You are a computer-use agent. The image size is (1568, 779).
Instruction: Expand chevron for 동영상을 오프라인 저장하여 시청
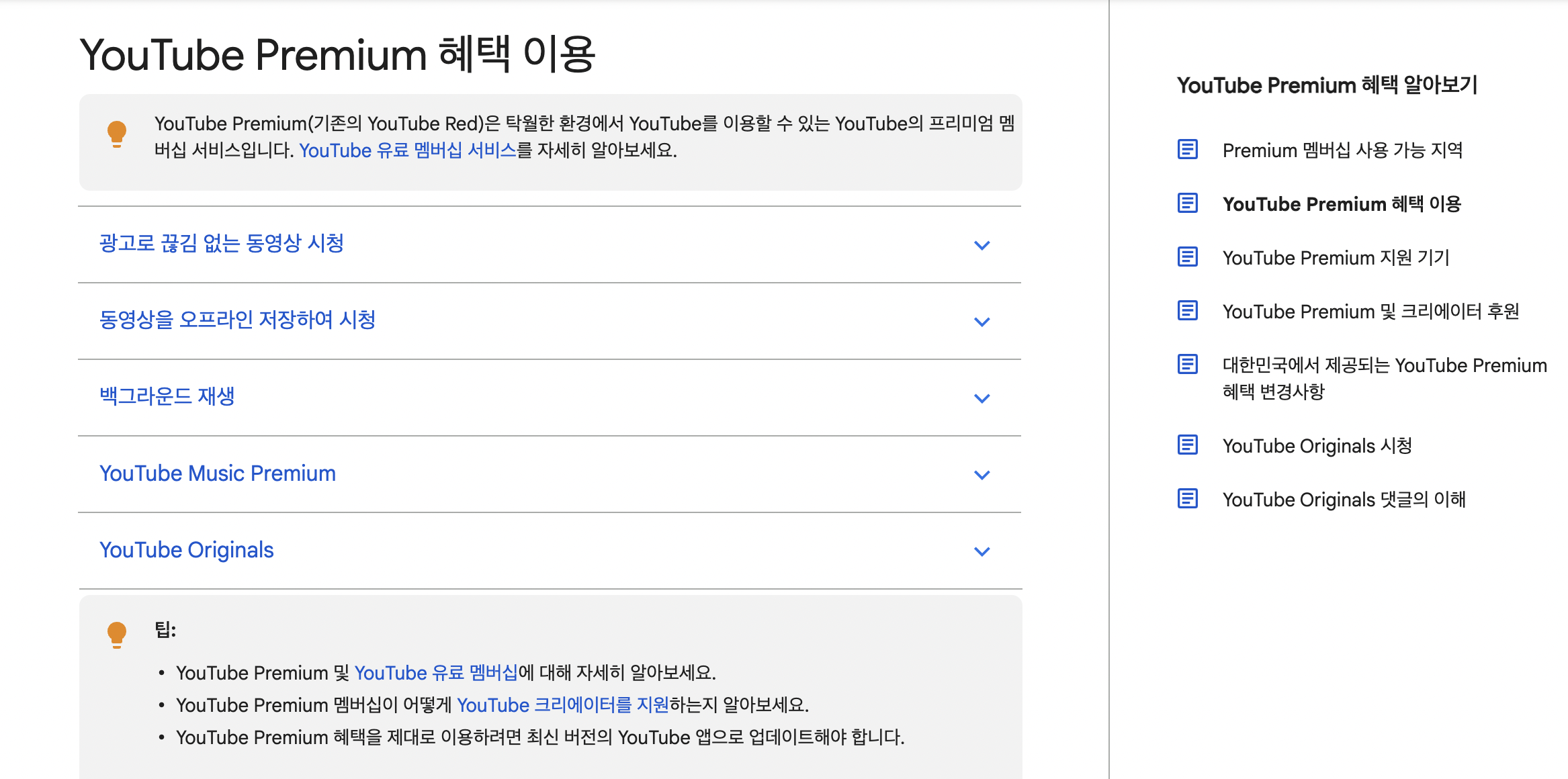[982, 322]
